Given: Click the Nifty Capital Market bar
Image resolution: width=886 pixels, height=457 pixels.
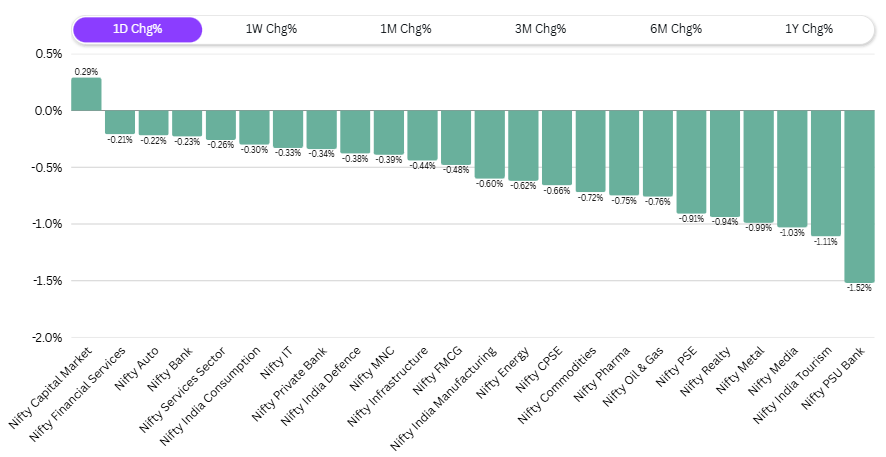Looking at the screenshot, I should [86, 95].
